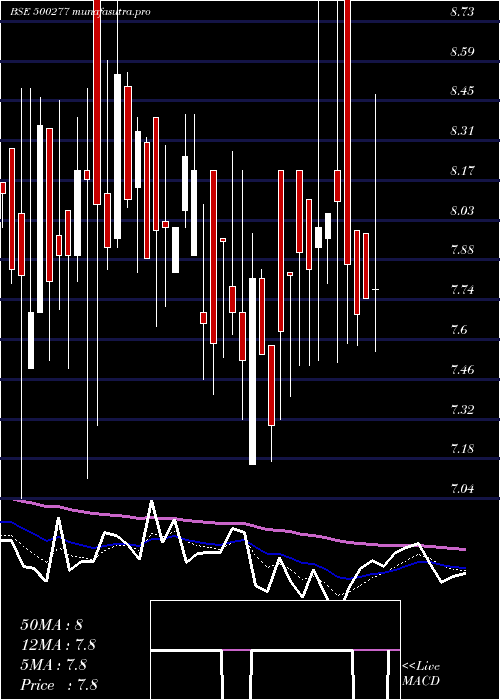Click the 8.17 price axis label
The width and height of the screenshot is (500, 700).
[x=462, y=171]
